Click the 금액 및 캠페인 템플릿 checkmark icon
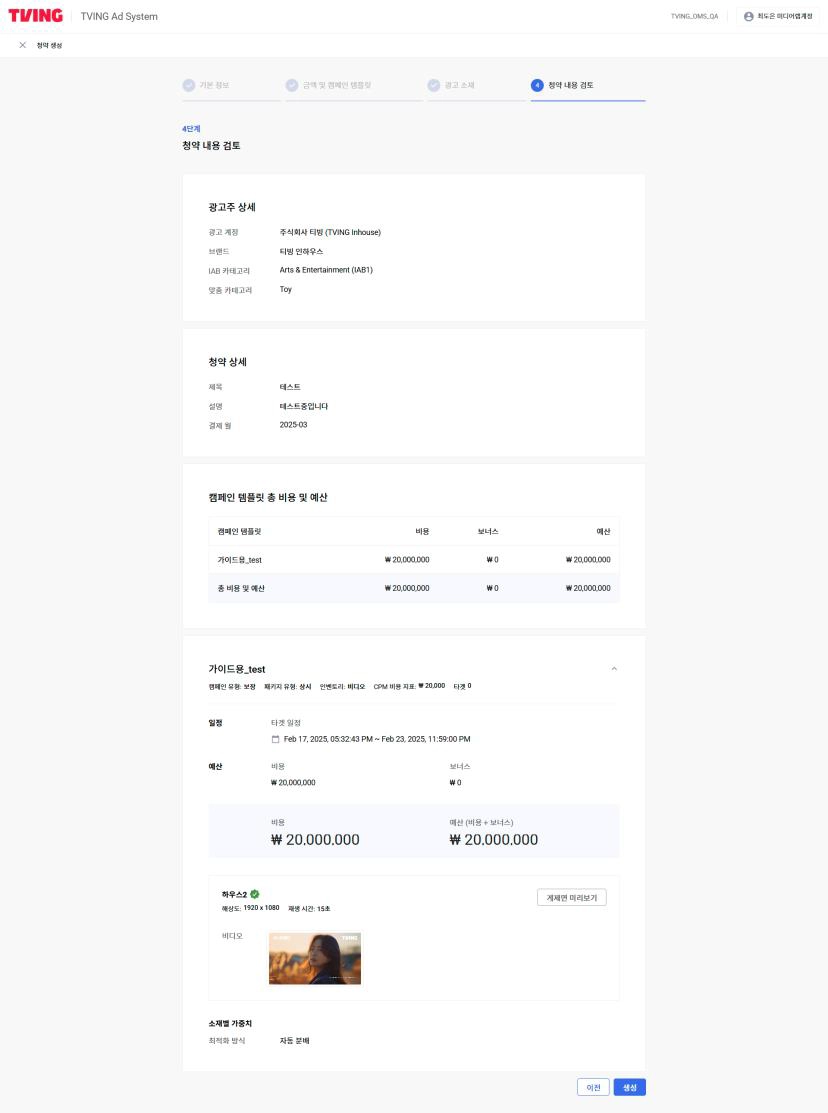 292,85
